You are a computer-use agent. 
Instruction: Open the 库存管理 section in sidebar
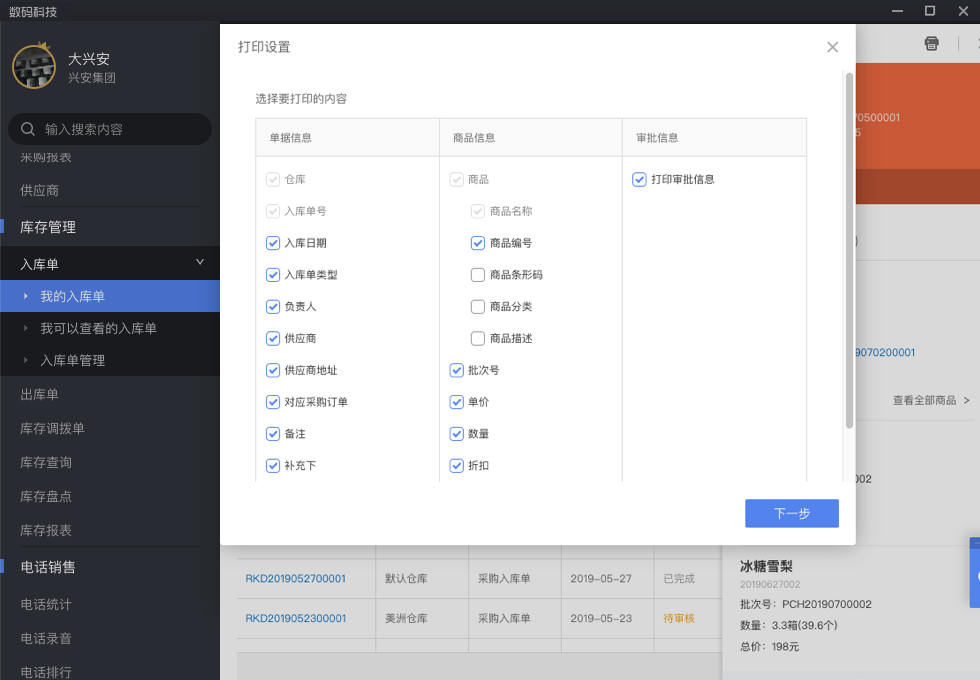pyautogui.click(x=48, y=227)
